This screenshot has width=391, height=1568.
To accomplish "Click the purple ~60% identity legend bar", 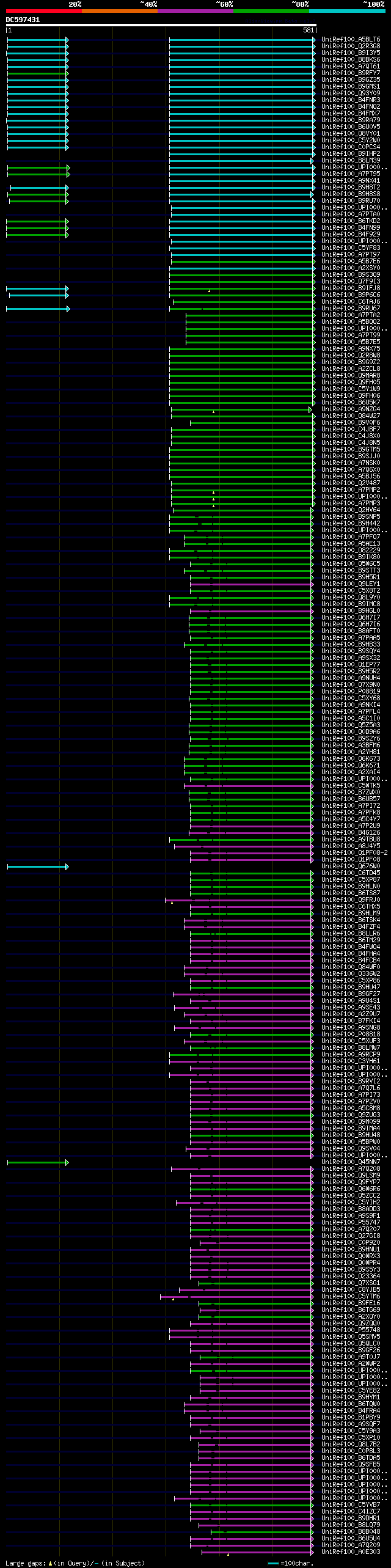I will (195, 11).
